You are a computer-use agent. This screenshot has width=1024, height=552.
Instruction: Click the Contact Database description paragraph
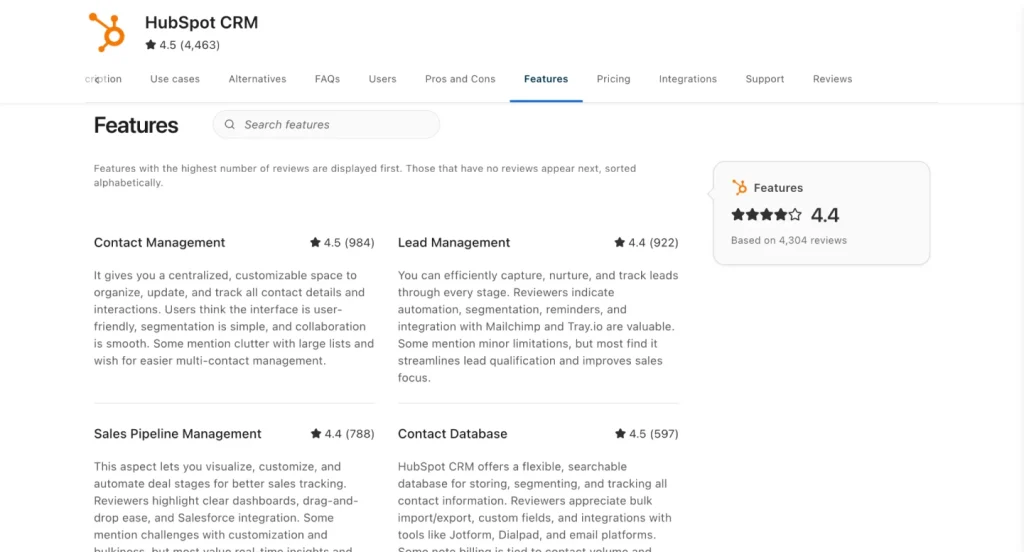tap(534, 506)
